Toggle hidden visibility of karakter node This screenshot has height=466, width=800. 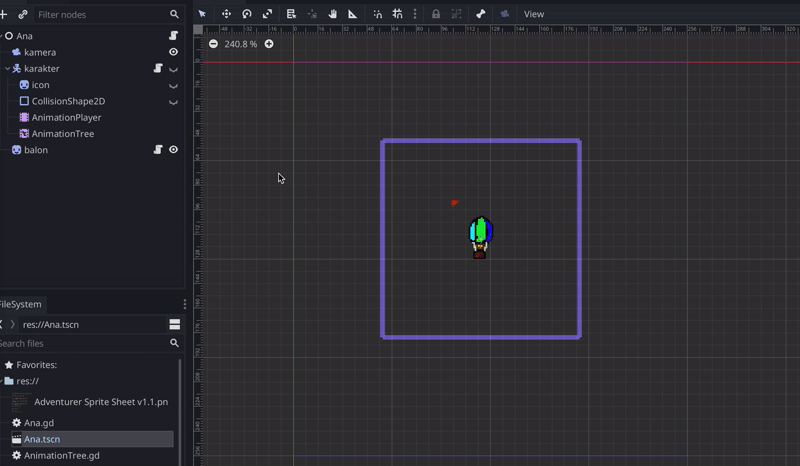[x=173, y=69]
